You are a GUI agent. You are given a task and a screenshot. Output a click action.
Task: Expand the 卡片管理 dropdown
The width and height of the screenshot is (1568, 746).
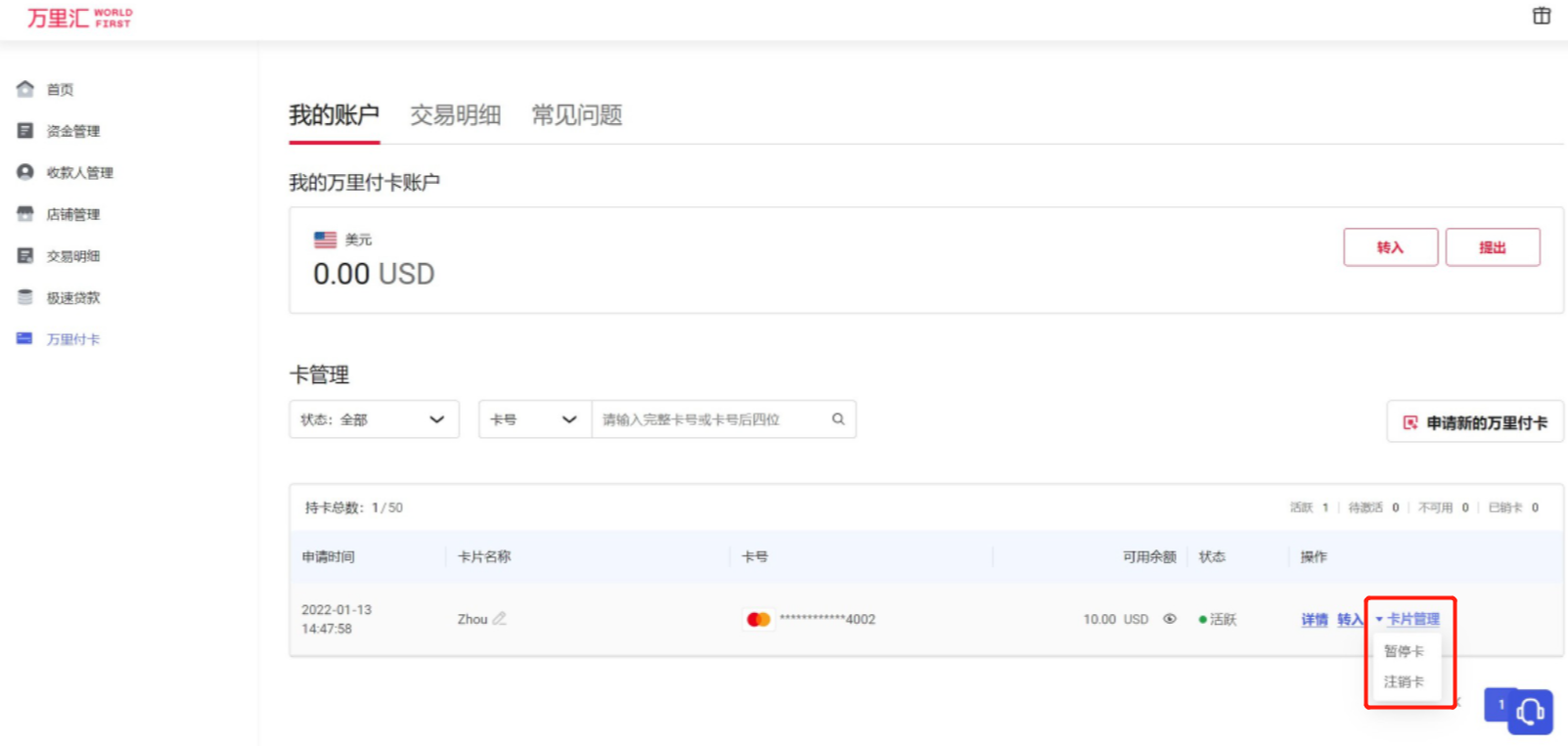coord(1408,619)
